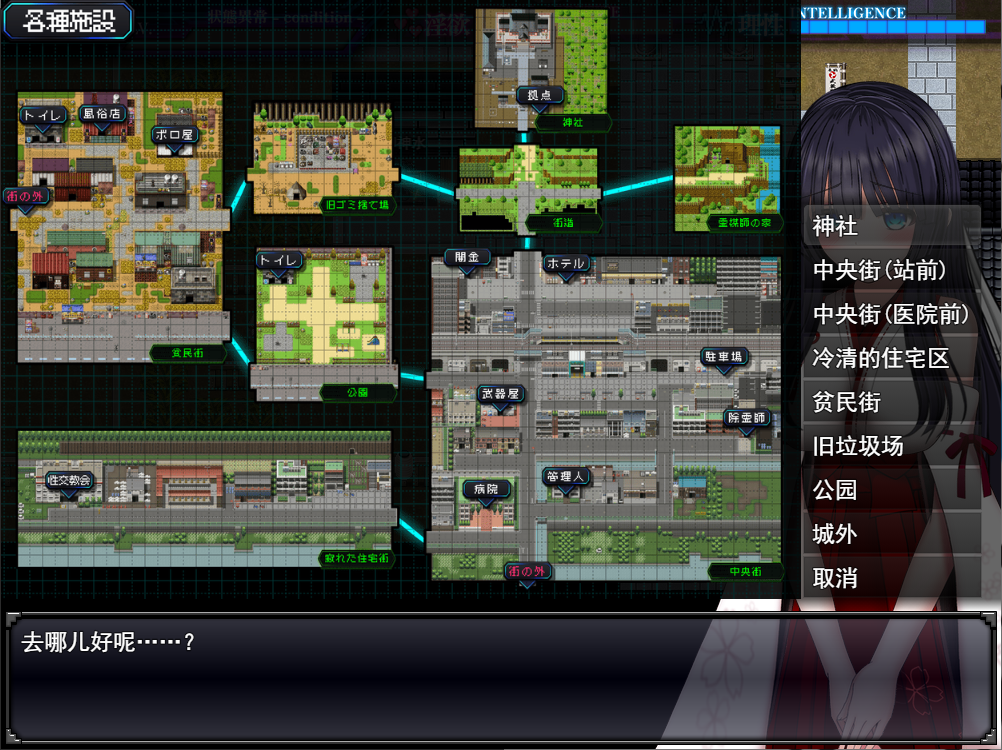Select 贫民街 in the destination list
1002x750 pixels.
[891, 402]
